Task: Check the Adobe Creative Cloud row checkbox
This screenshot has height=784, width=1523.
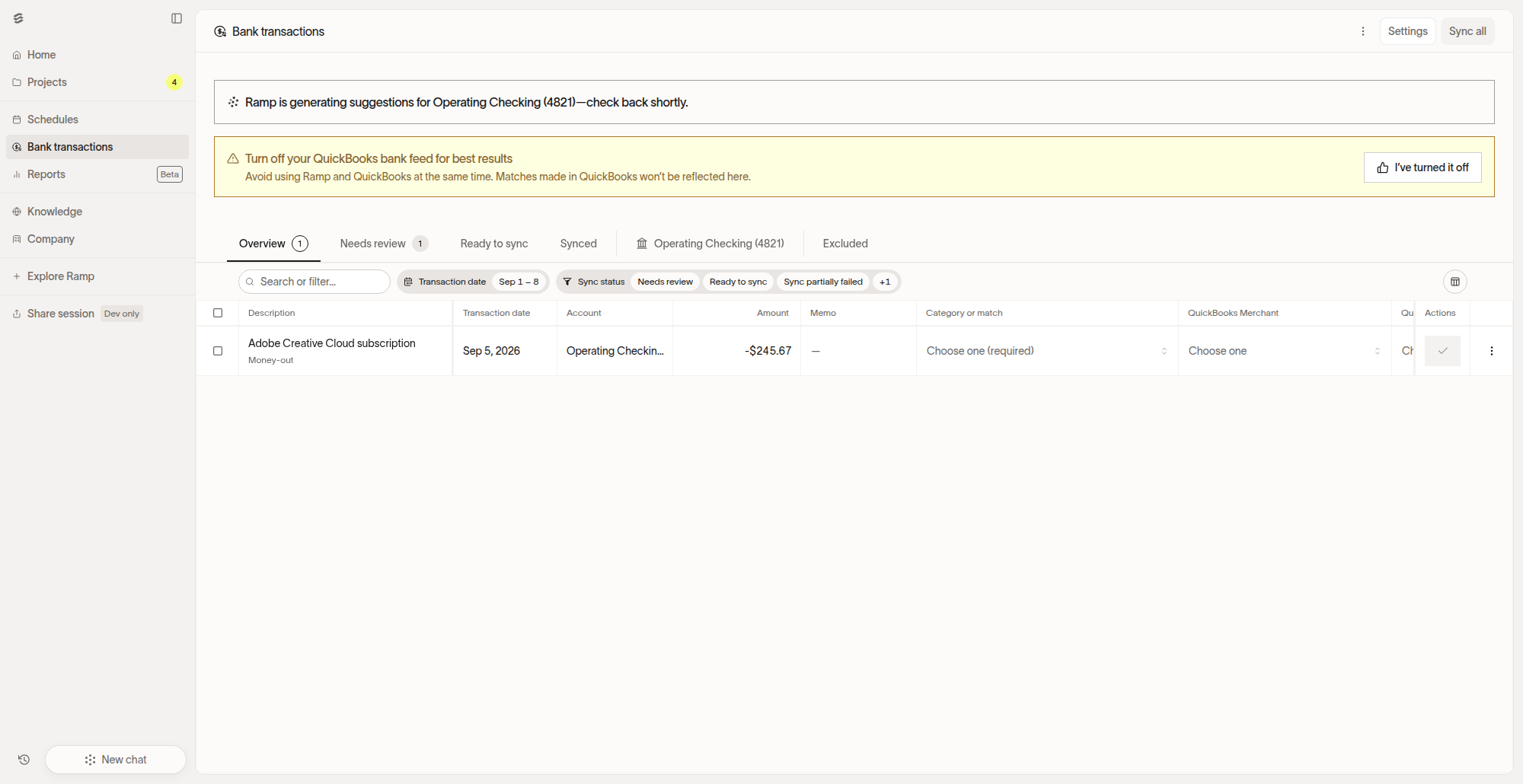Action: (x=218, y=351)
